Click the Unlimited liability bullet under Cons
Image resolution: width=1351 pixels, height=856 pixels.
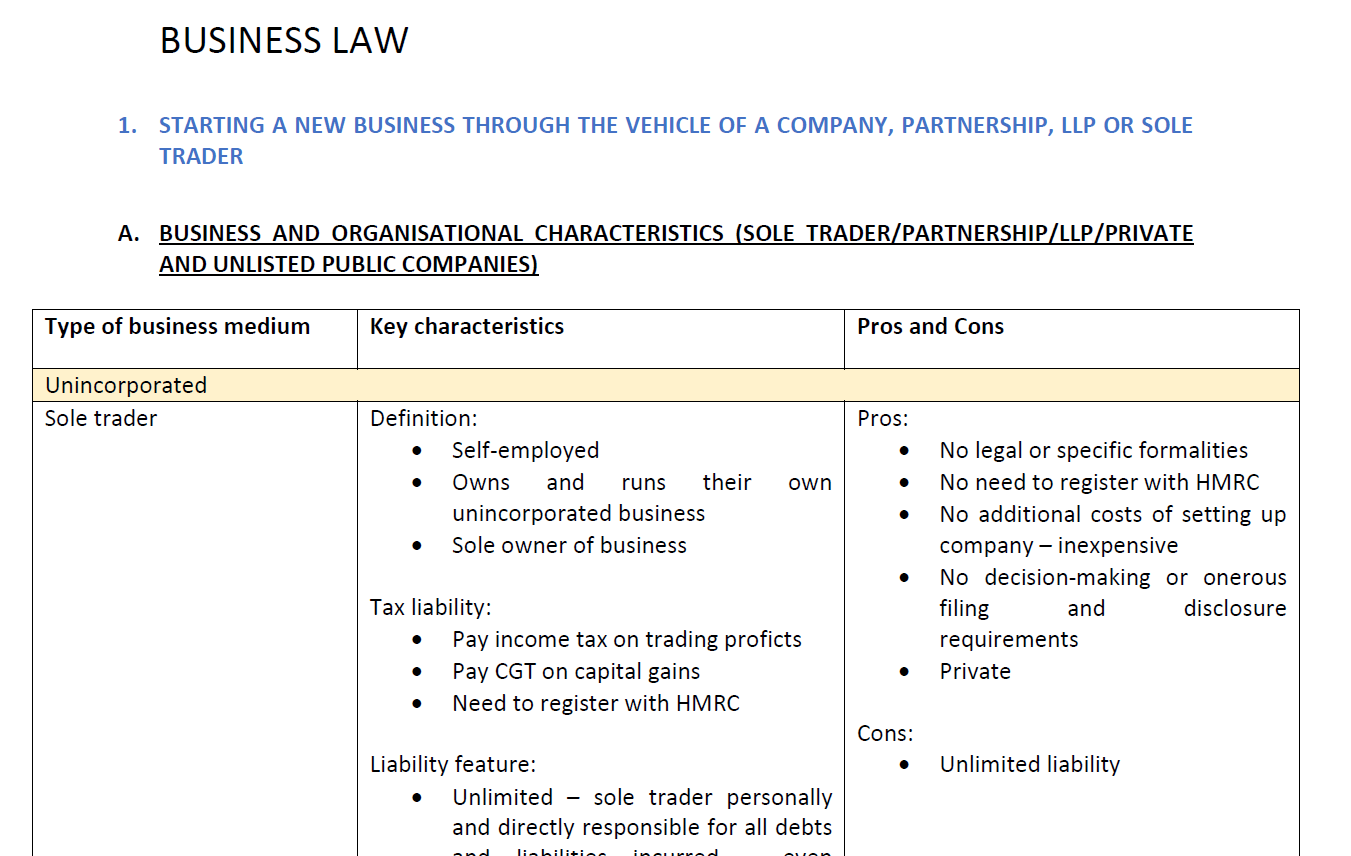[x=1030, y=764]
